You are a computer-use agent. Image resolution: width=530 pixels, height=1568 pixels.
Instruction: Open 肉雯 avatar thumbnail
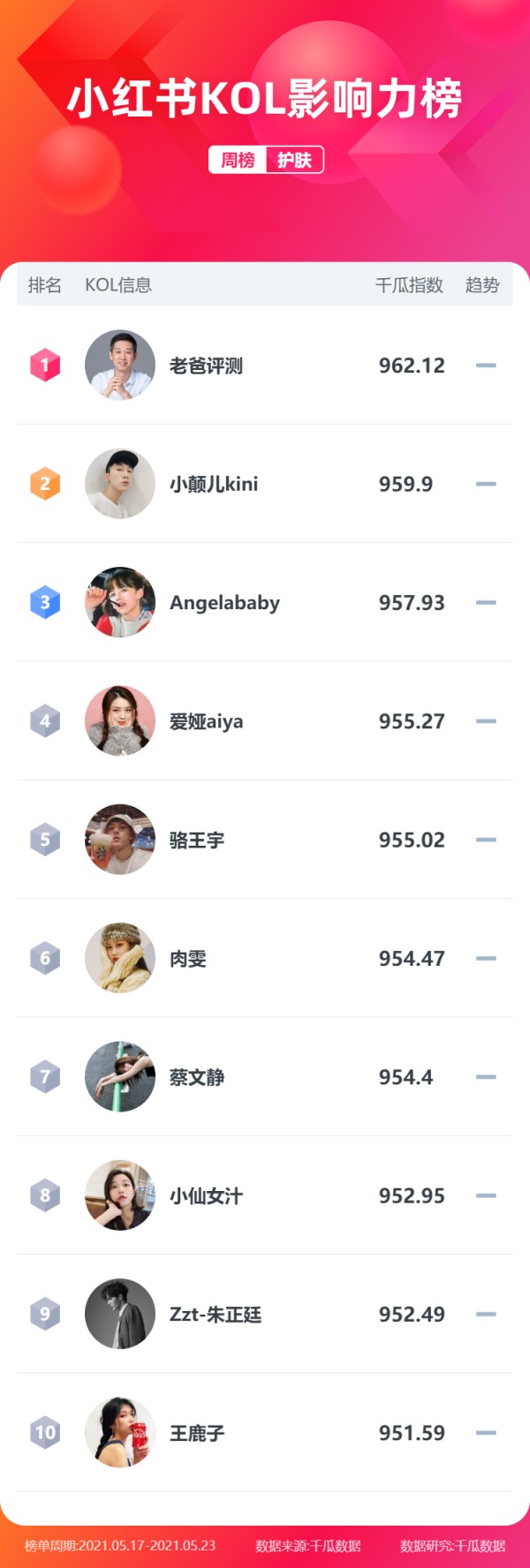click(x=120, y=958)
